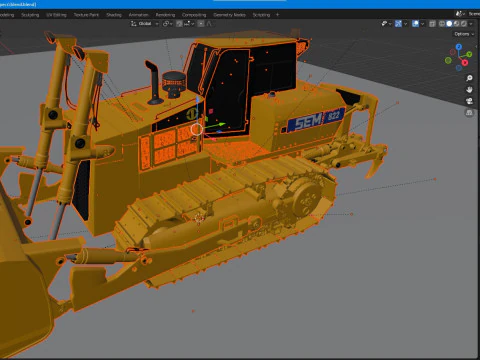Open the Scripting workspace tab

click(x=261, y=15)
